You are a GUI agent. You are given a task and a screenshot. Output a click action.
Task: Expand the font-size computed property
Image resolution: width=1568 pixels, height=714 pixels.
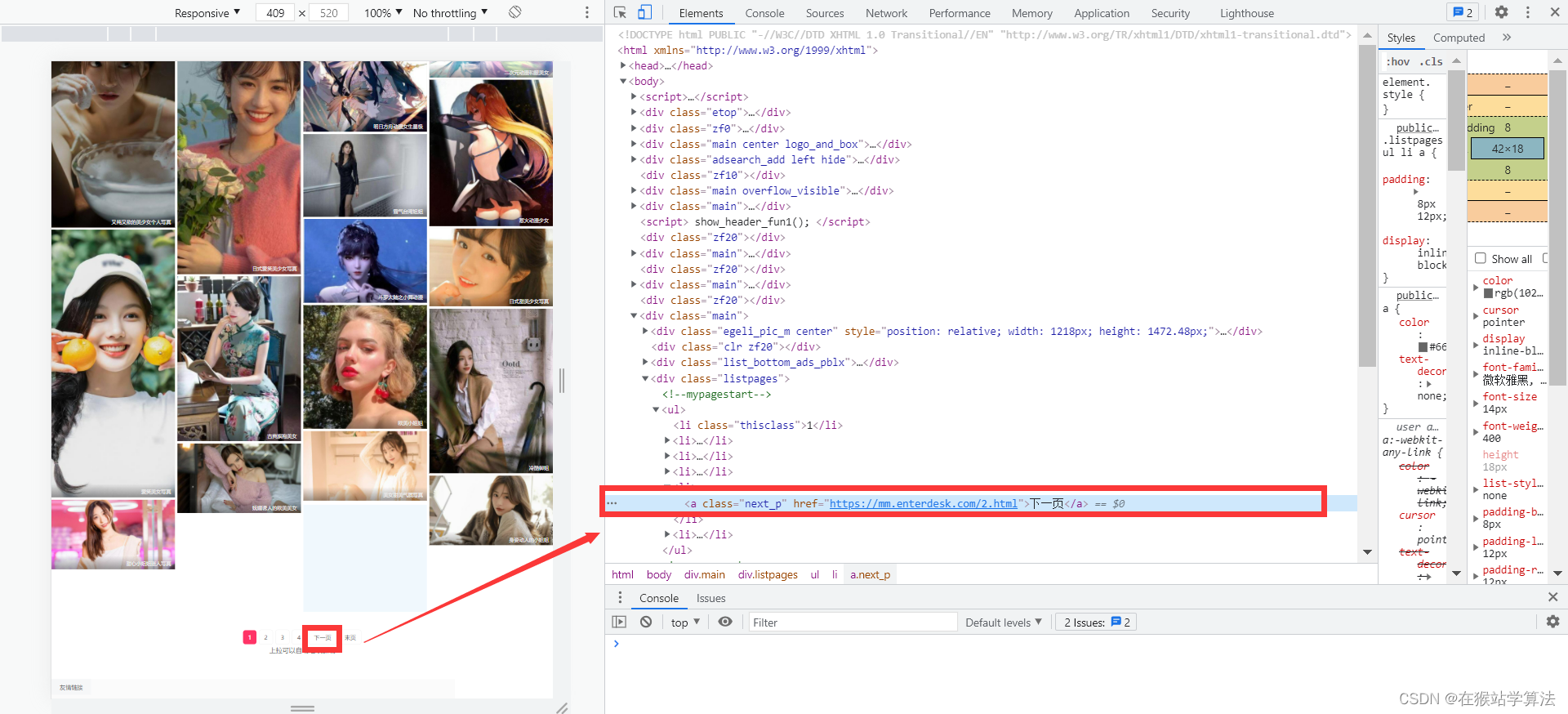[1476, 403]
